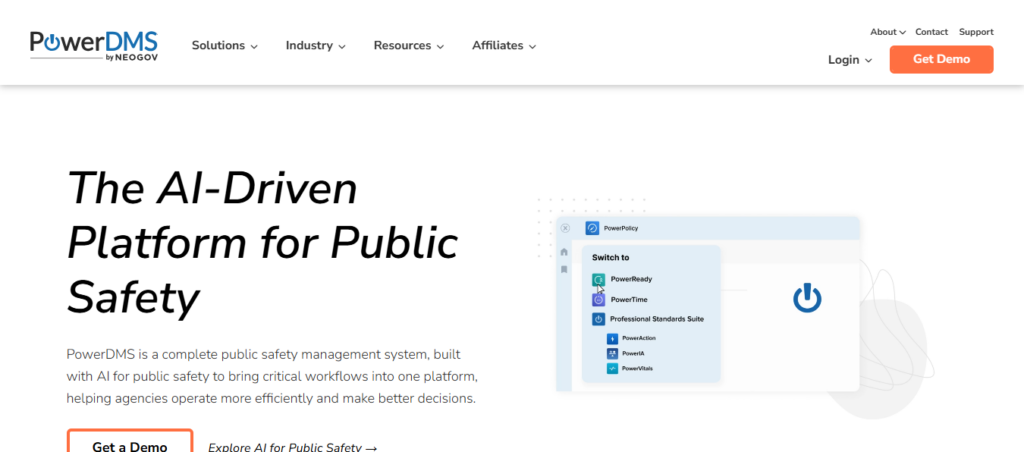Click the orange Get Demo button

click(941, 59)
